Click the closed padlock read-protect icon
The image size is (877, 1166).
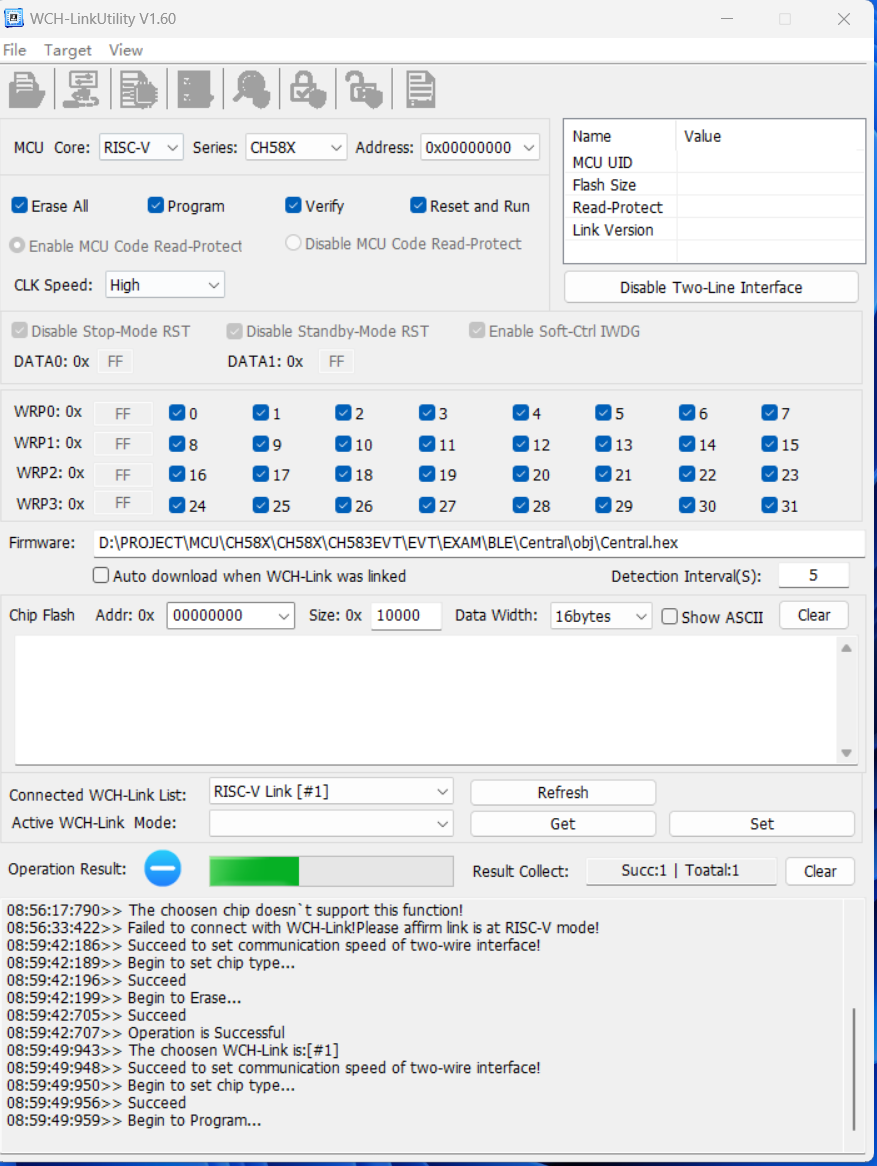click(x=307, y=90)
